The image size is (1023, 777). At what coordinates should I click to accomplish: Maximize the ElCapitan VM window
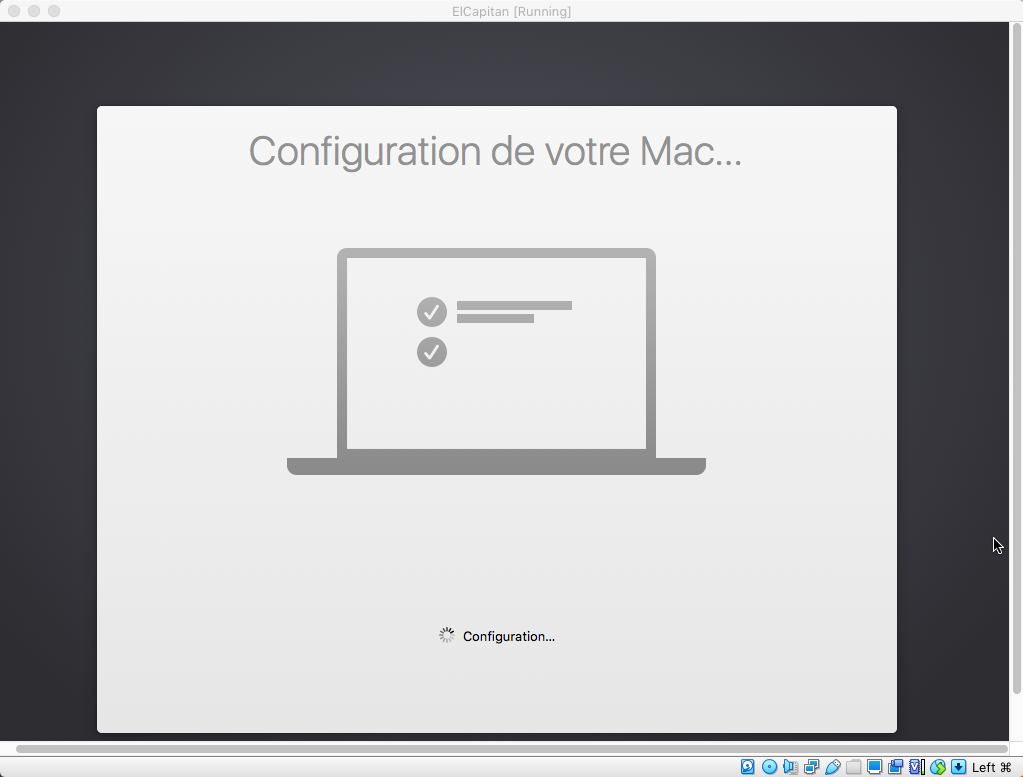pyautogui.click(x=54, y=11)
